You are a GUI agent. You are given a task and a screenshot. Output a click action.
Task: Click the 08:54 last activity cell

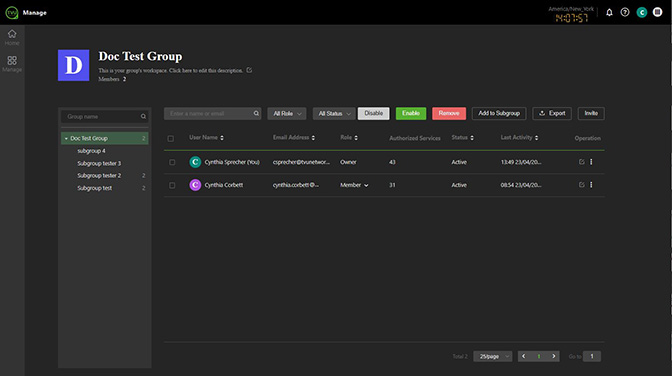click(x=521, y=185)
